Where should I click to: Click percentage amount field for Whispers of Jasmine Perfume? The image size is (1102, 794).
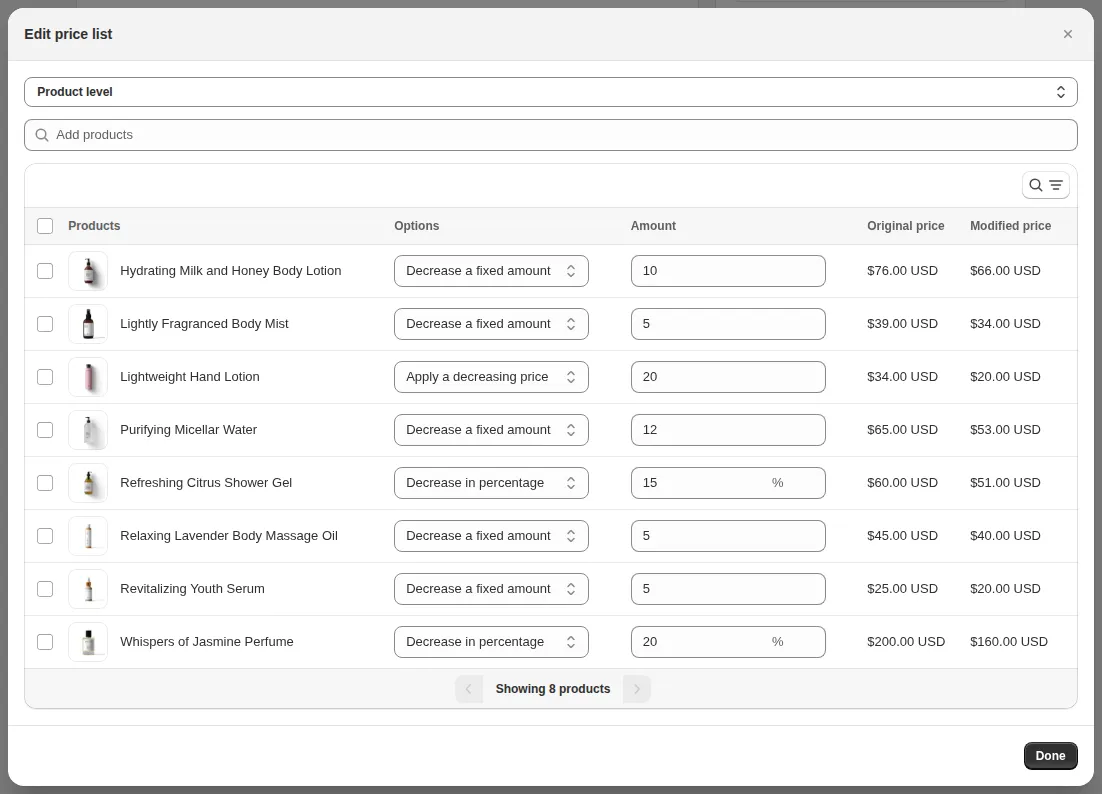tap(728, 642)
